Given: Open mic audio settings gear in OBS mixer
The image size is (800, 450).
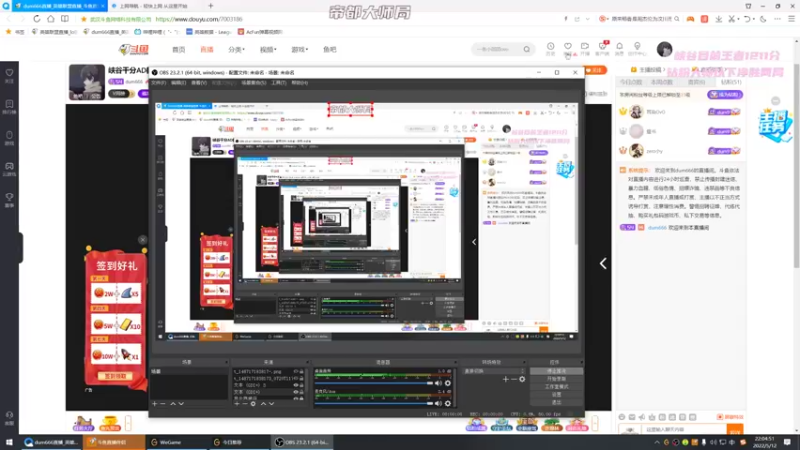Looking at the screenshot, I should (x=447, y=404).
